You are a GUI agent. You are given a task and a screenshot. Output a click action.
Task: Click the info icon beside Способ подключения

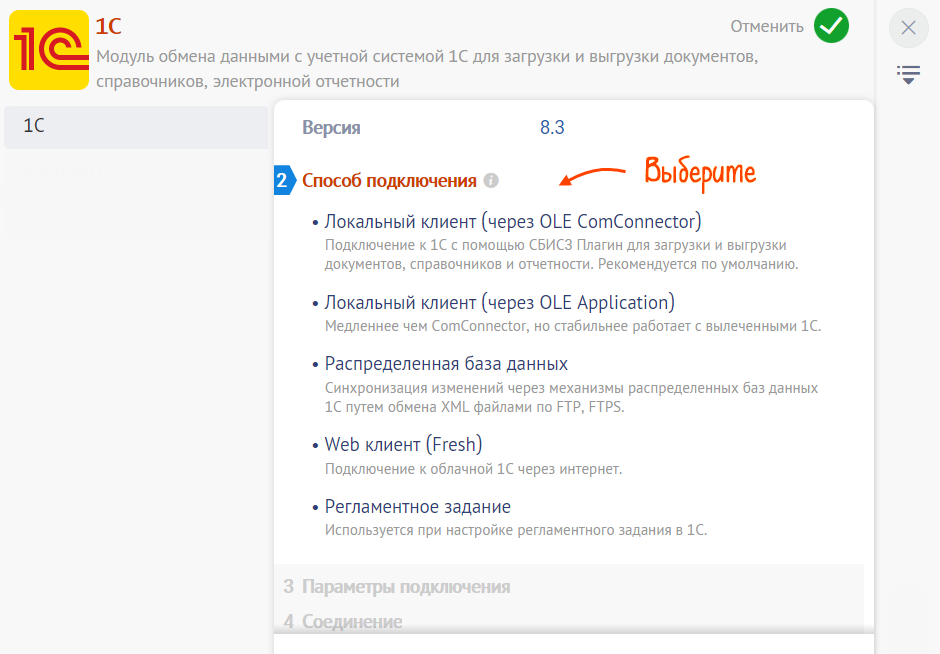click(x=491, y=181)
